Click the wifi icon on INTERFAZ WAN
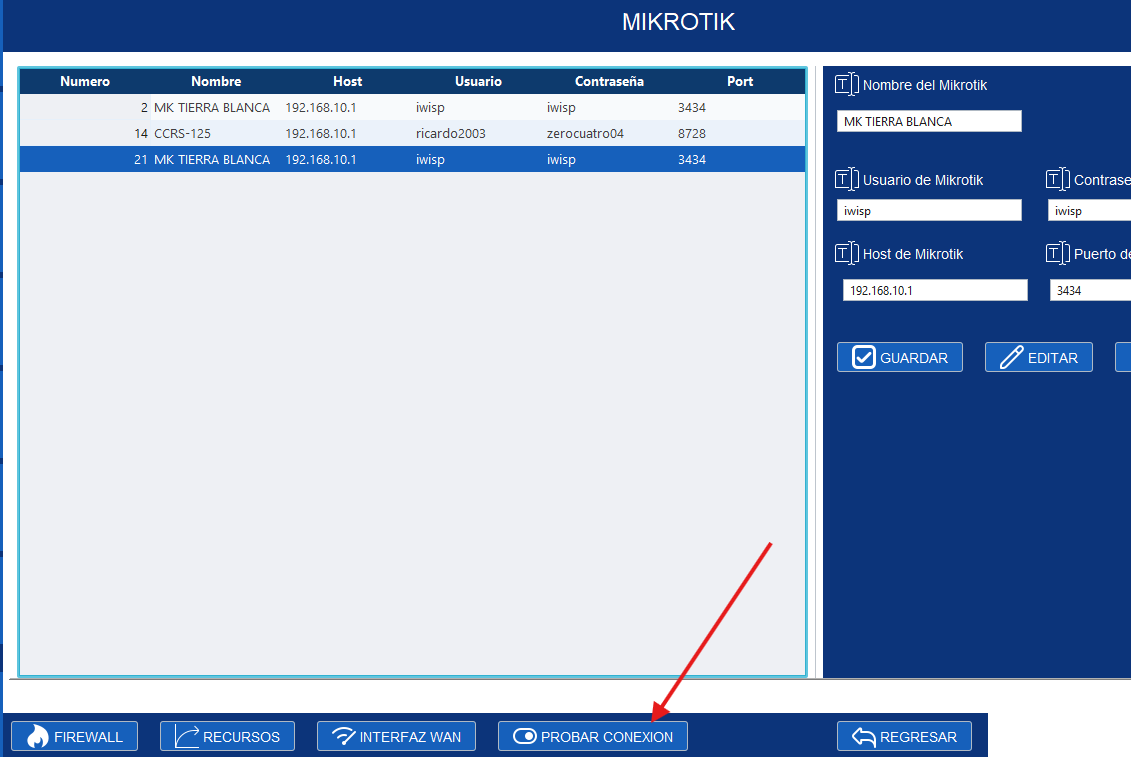Image resolution: width=1131 pixels, height=757 pixels. tap(343, 736)
